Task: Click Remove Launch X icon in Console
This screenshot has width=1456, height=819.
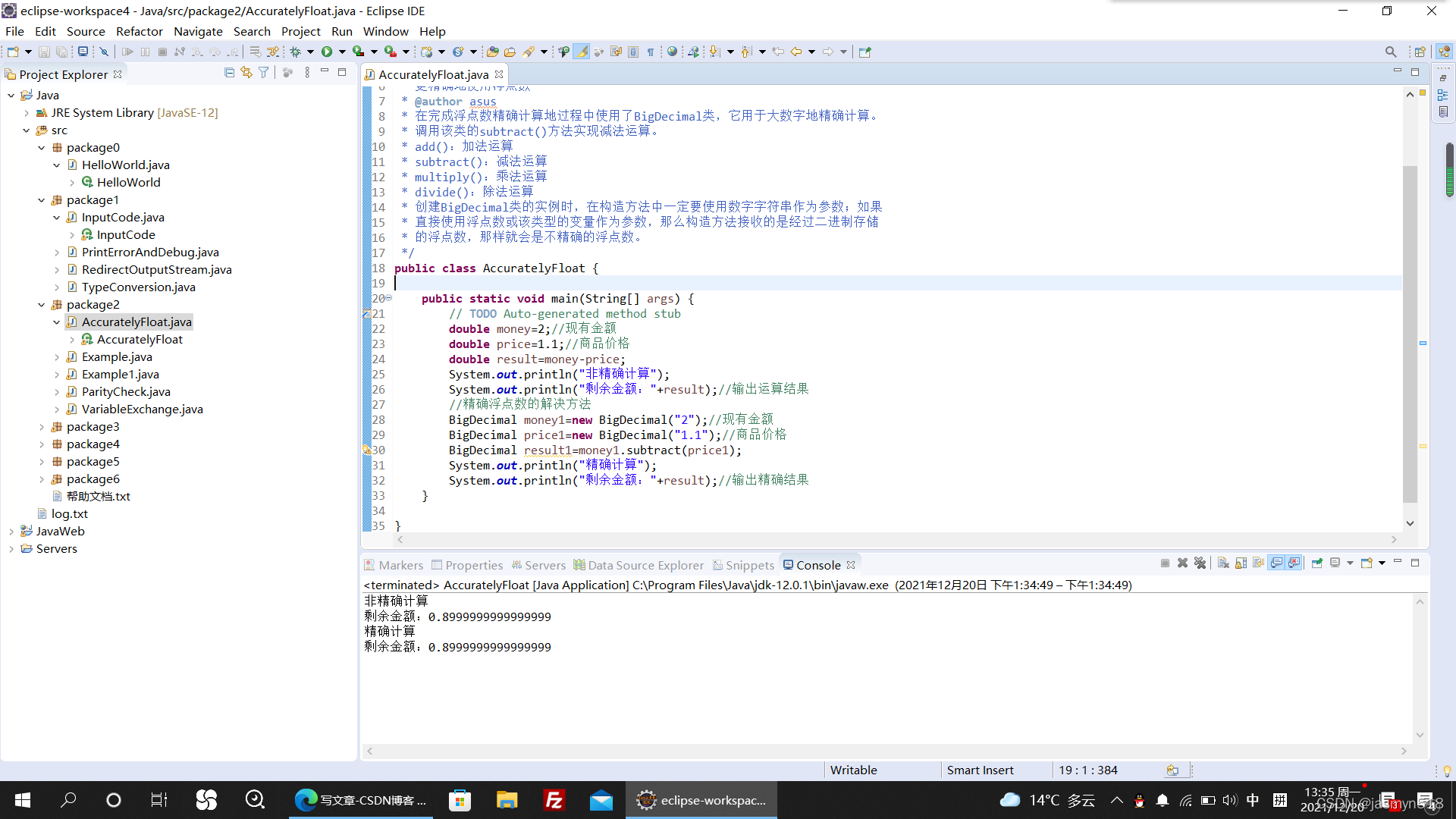Action: click(1182, 563)
